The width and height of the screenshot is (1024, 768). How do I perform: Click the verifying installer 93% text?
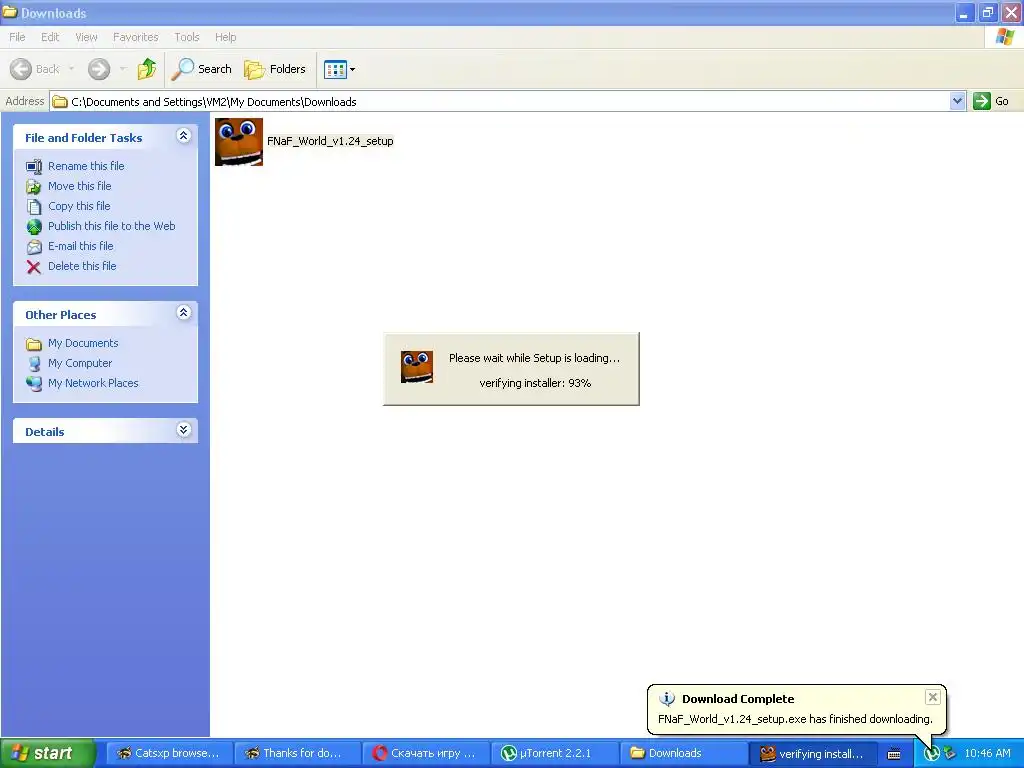click(x=535, y=383)
